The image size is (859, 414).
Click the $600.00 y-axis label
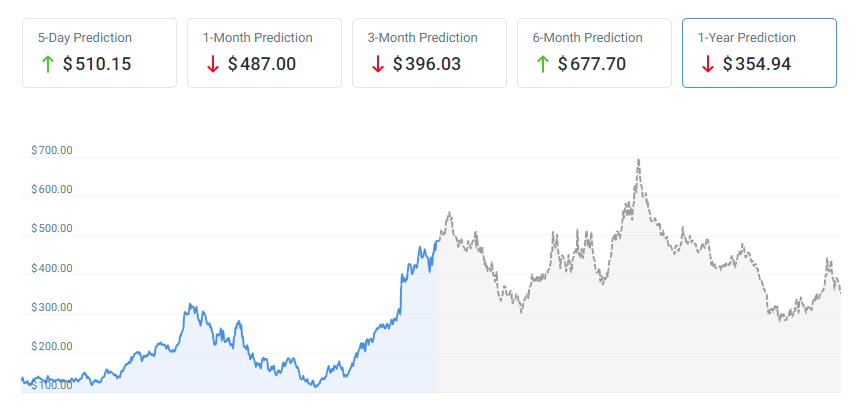click(x=52, y=190)
